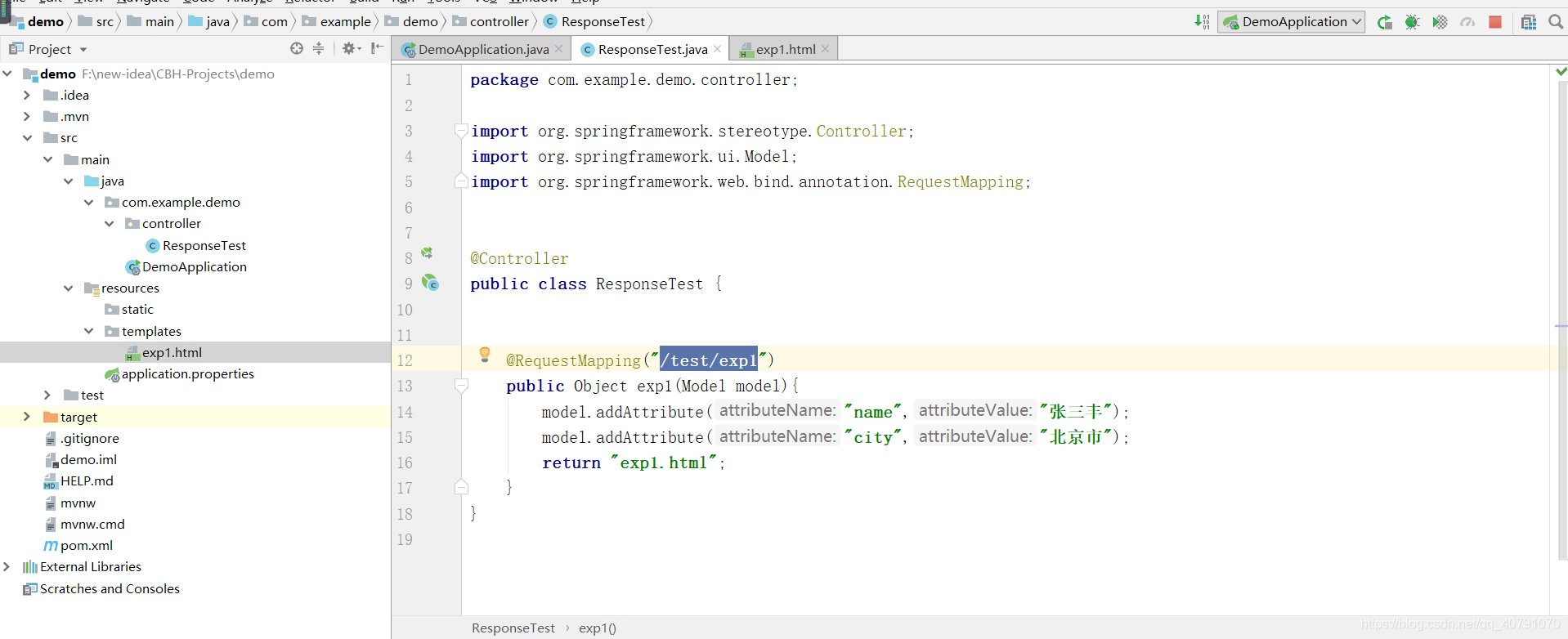Select the .gitignore file
The height and width of the screenshot is (639, 1568).
coord(82,438)
